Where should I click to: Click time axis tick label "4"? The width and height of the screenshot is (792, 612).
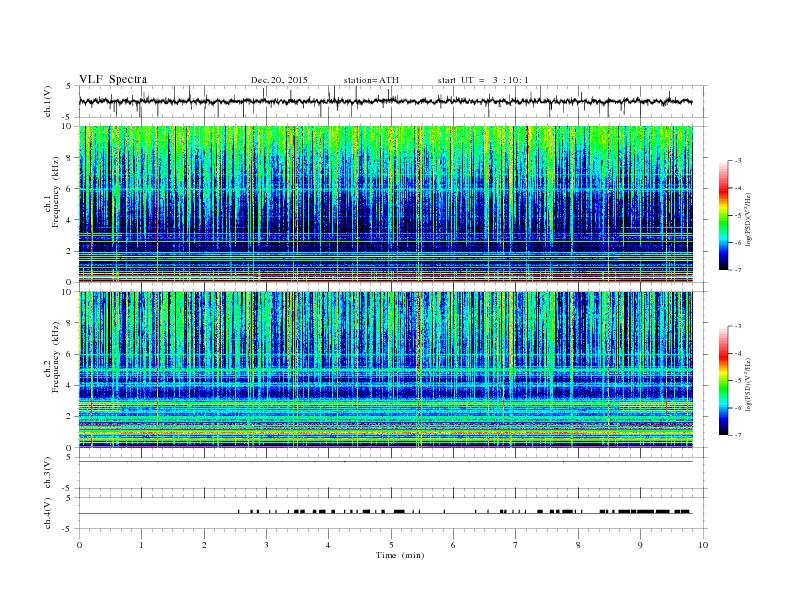(328, 545)
